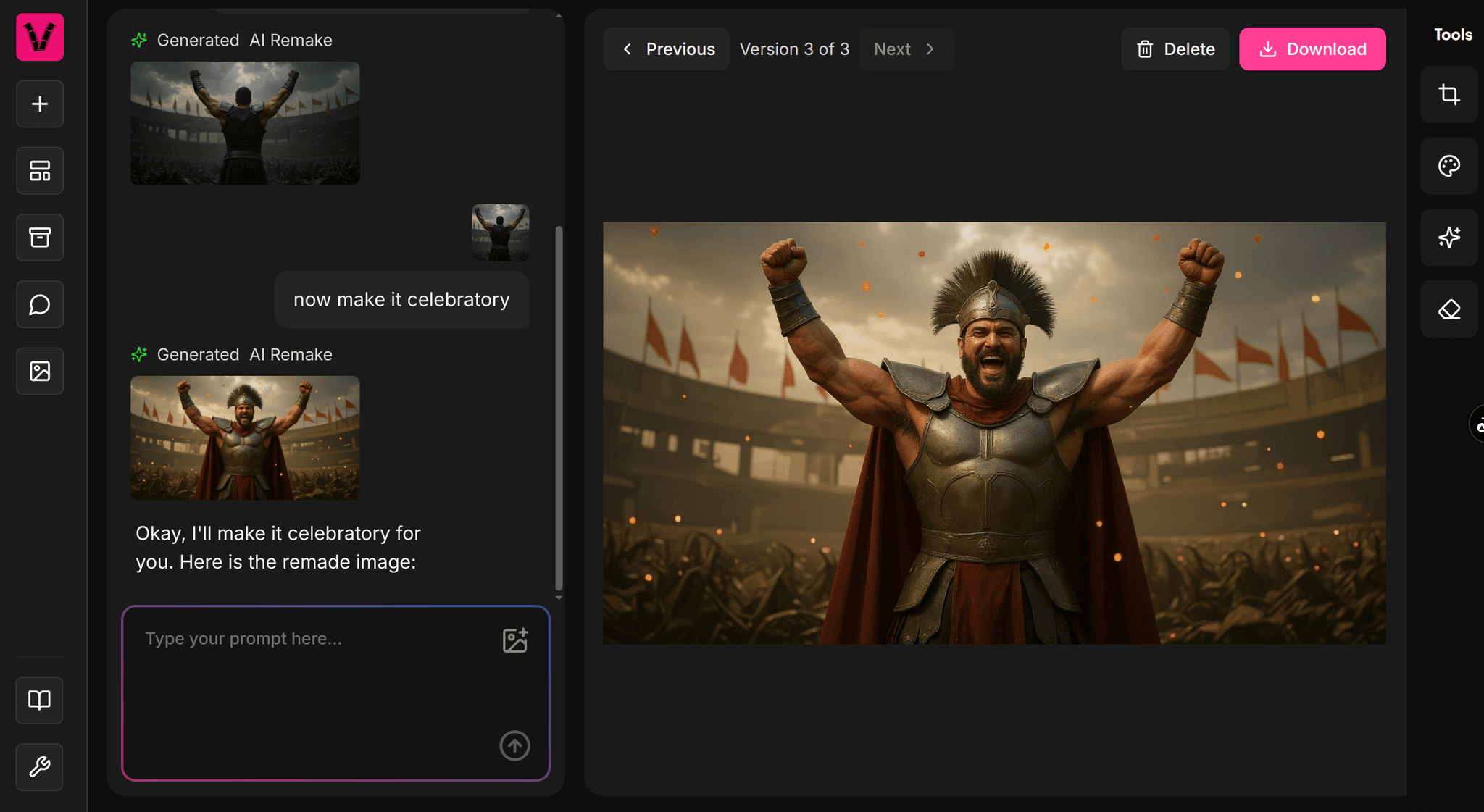Screen dimensions: 1484x812
Task: Download the current gladiator image
Action: (1312, 49)
